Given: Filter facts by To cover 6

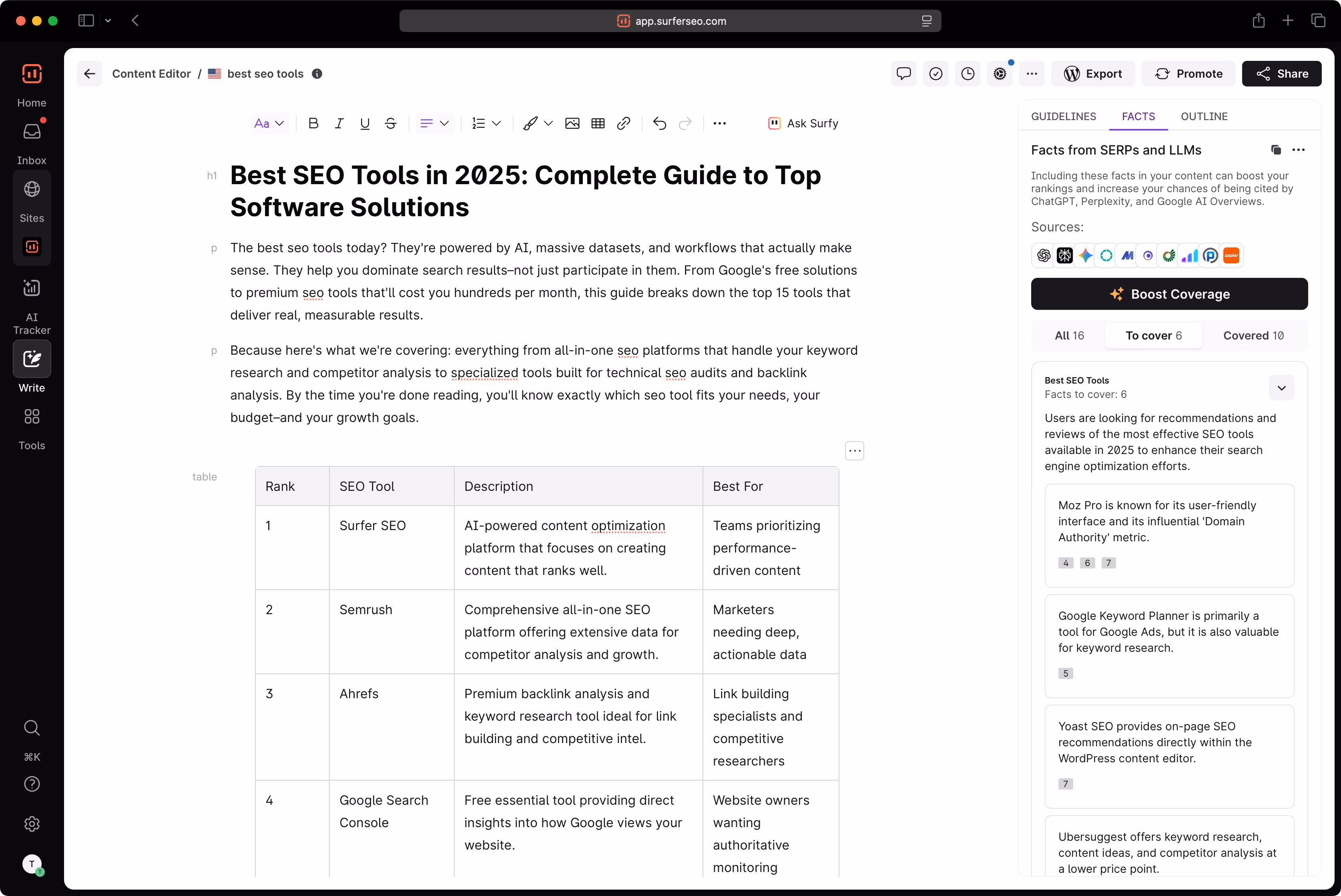Looking at the screenshot, I should [x=1153, y=335].
